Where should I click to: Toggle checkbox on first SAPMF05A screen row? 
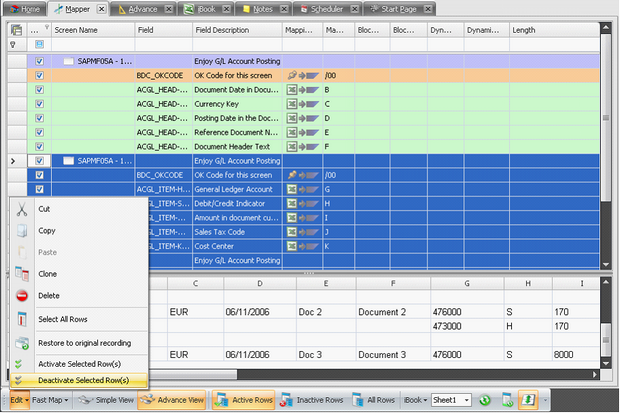(x=39, y=61)
